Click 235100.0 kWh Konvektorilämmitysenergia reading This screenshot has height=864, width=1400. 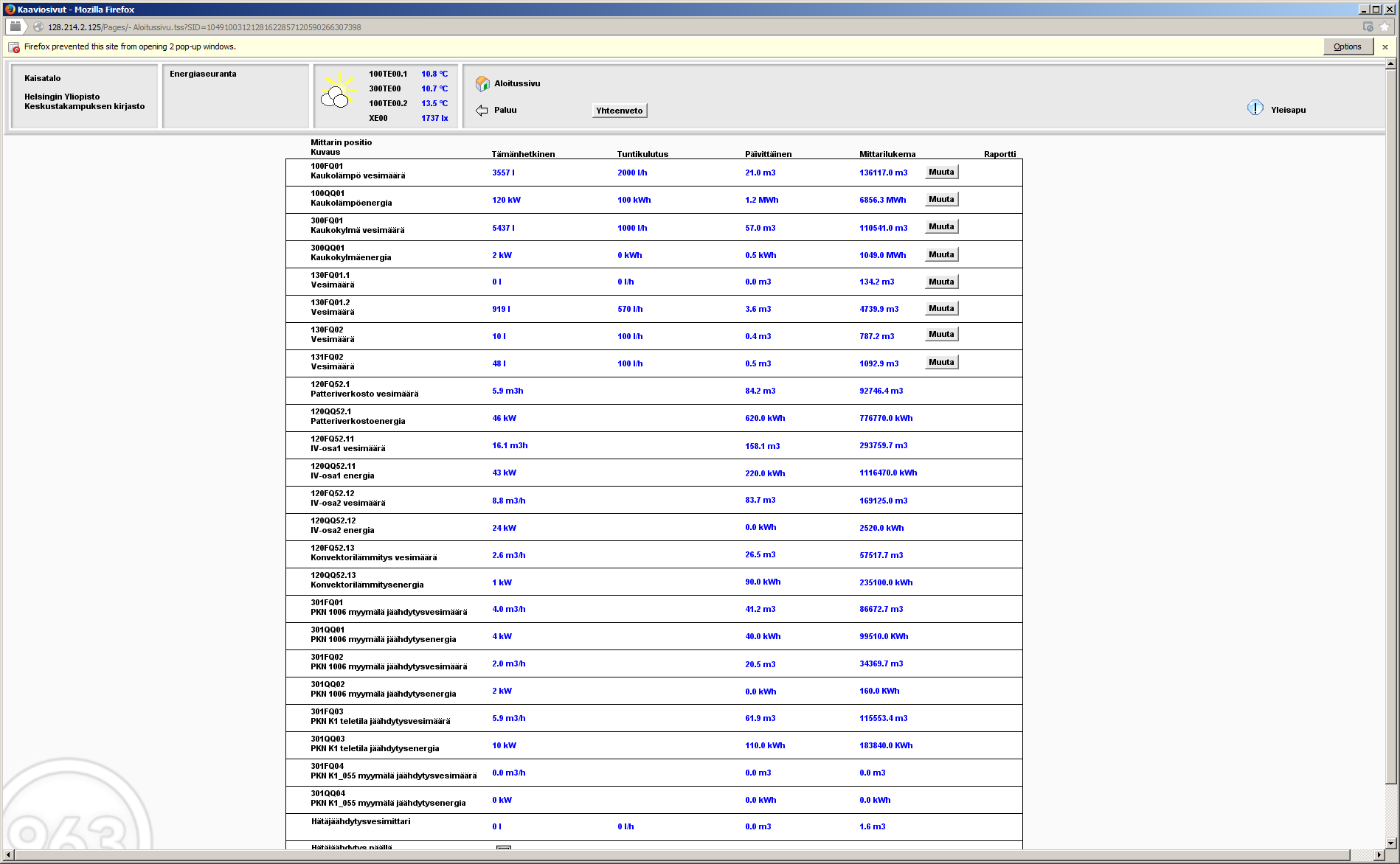pyautogui.click(x=886, y=582)
